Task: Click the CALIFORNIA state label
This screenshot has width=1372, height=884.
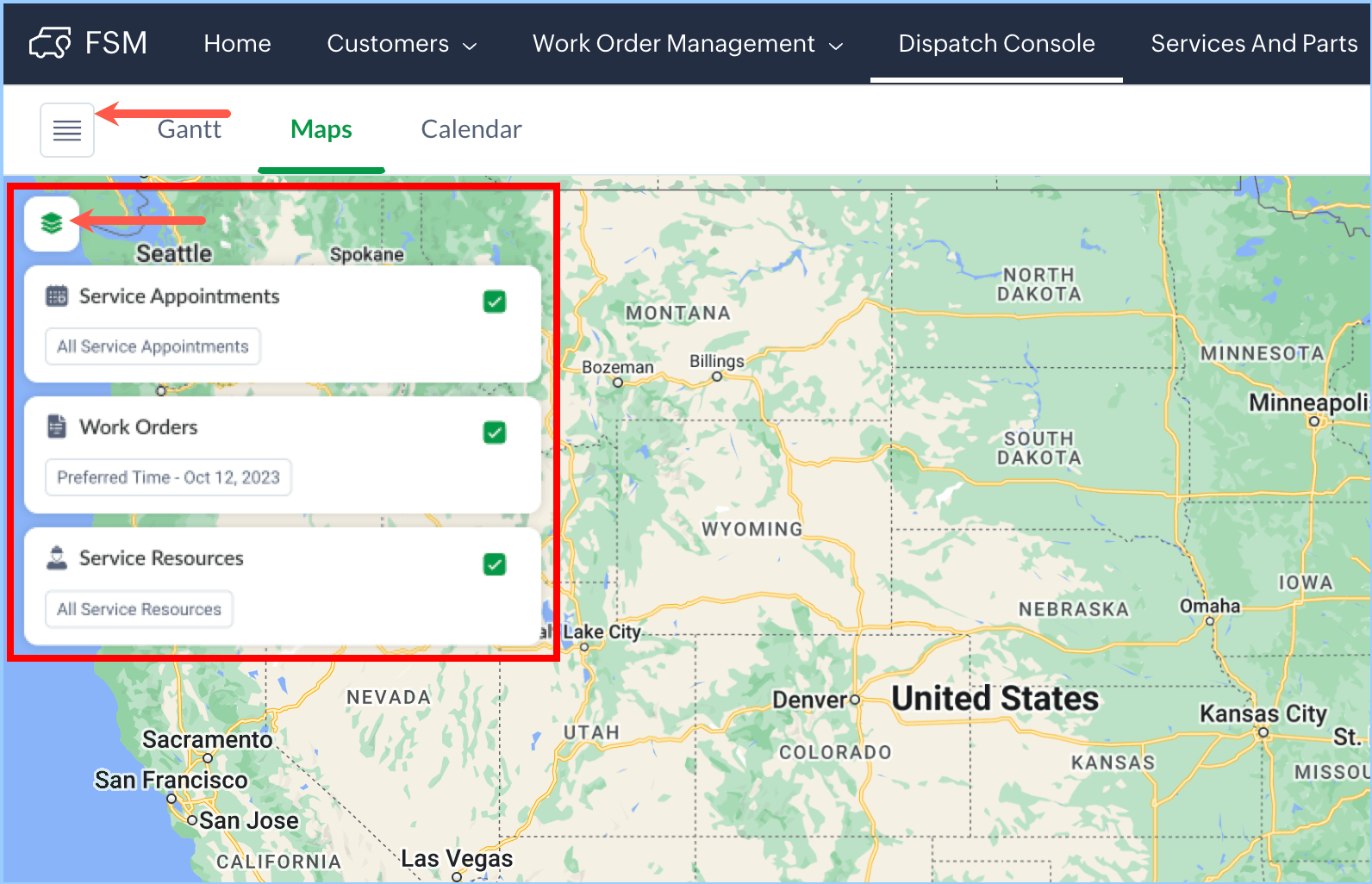Action: click(x=278, y=862)
